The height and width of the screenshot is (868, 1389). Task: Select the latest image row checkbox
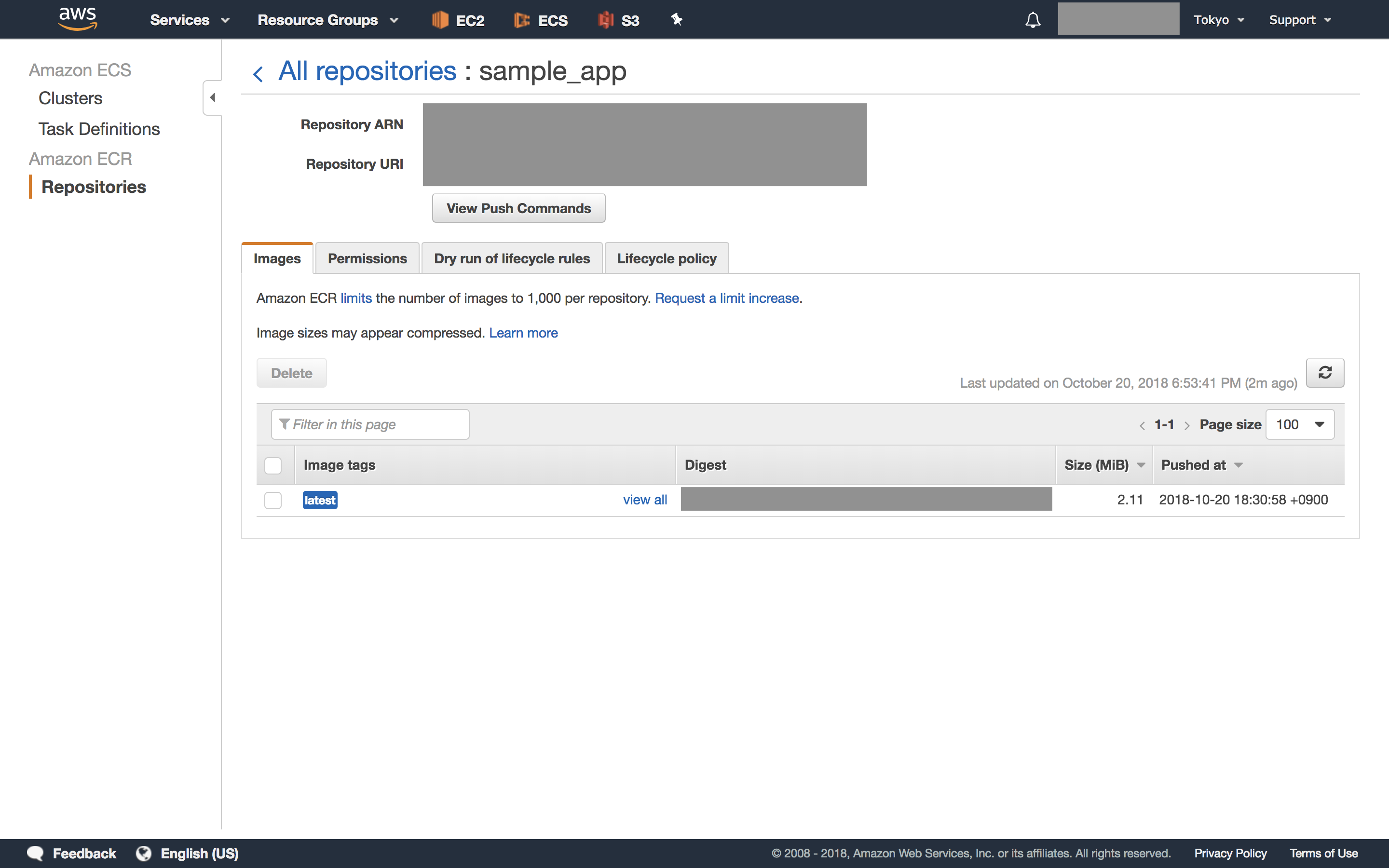[x=273, y=500]
